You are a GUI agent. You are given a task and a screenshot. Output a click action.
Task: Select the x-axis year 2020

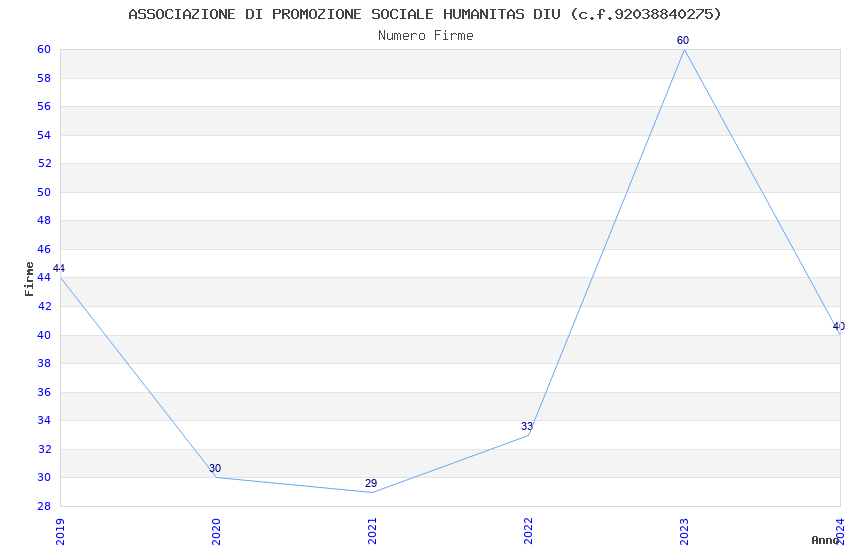(x=216, y=532)
